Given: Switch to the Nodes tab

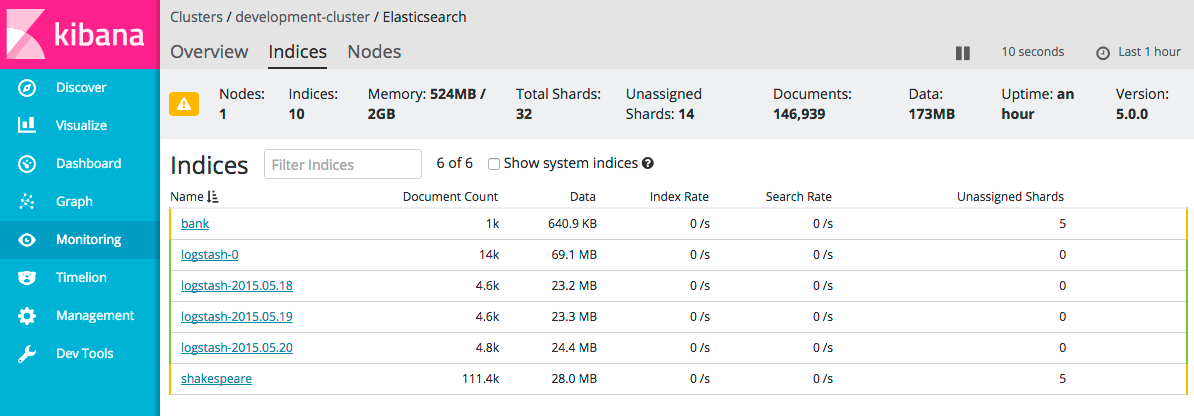Looking at the screenshot, I should point(374,52).
